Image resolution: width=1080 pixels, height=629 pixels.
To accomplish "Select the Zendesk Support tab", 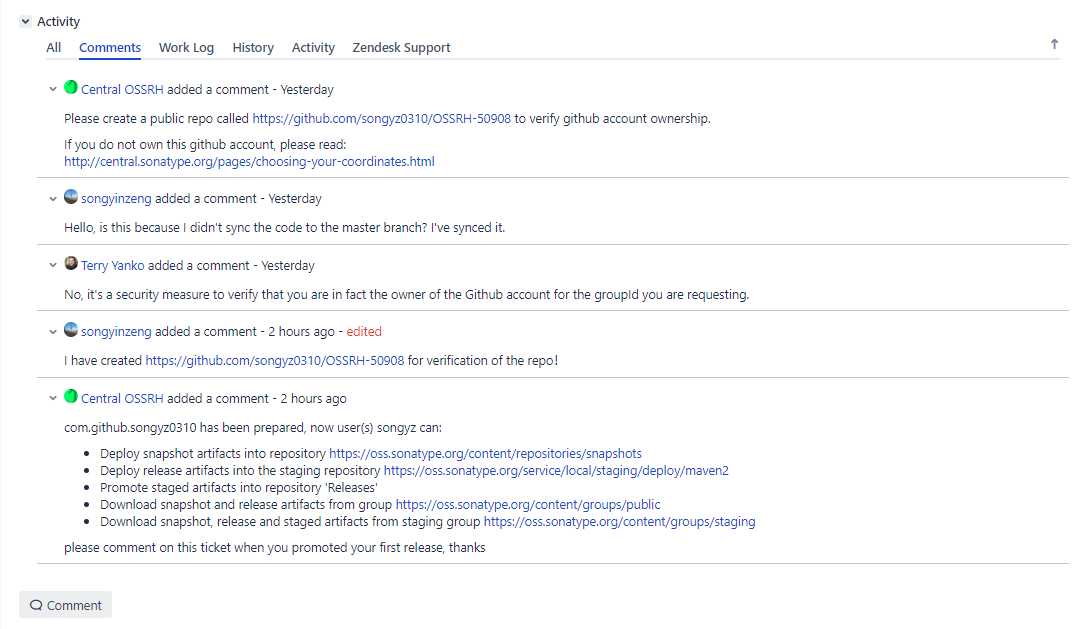I will click(401, 48).
